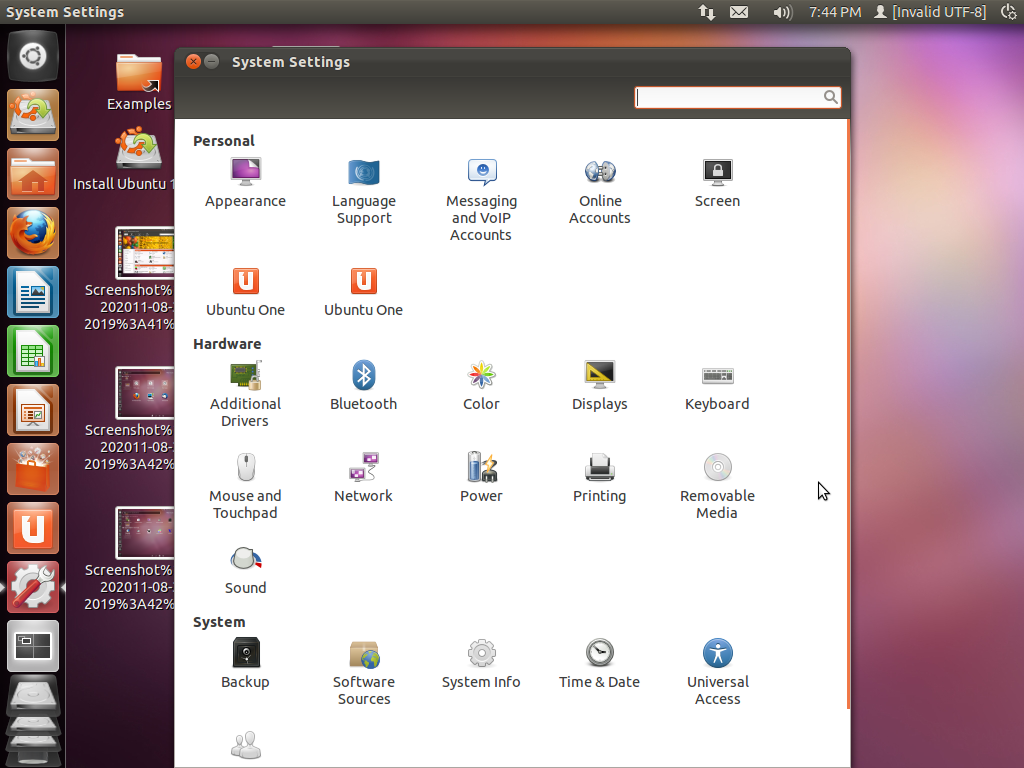Open Power settings
The width and height of the screenshot is (1024, 768).
(x=481, y=478)
